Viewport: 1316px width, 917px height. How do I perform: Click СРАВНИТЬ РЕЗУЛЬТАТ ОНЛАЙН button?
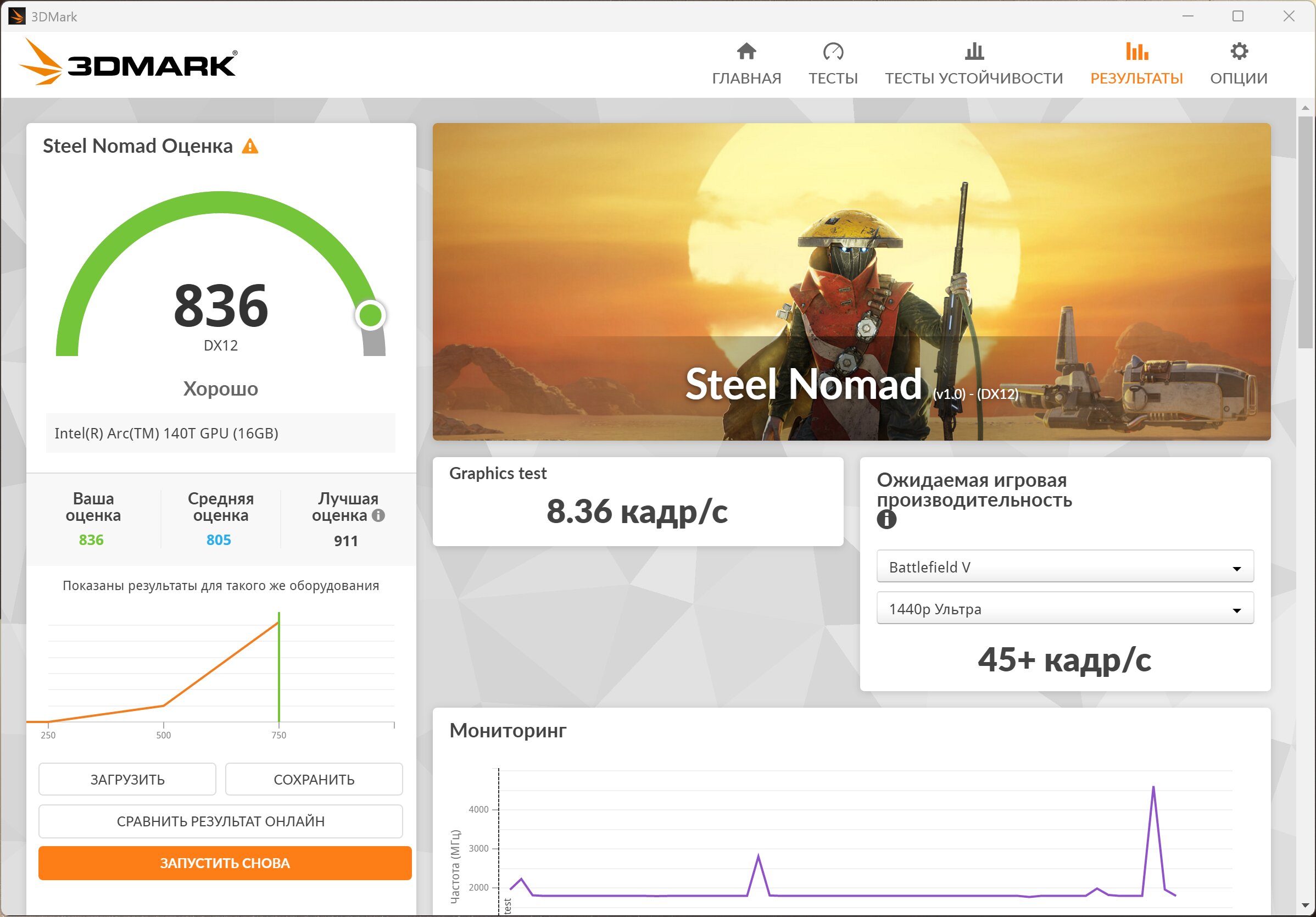point(220,821)
